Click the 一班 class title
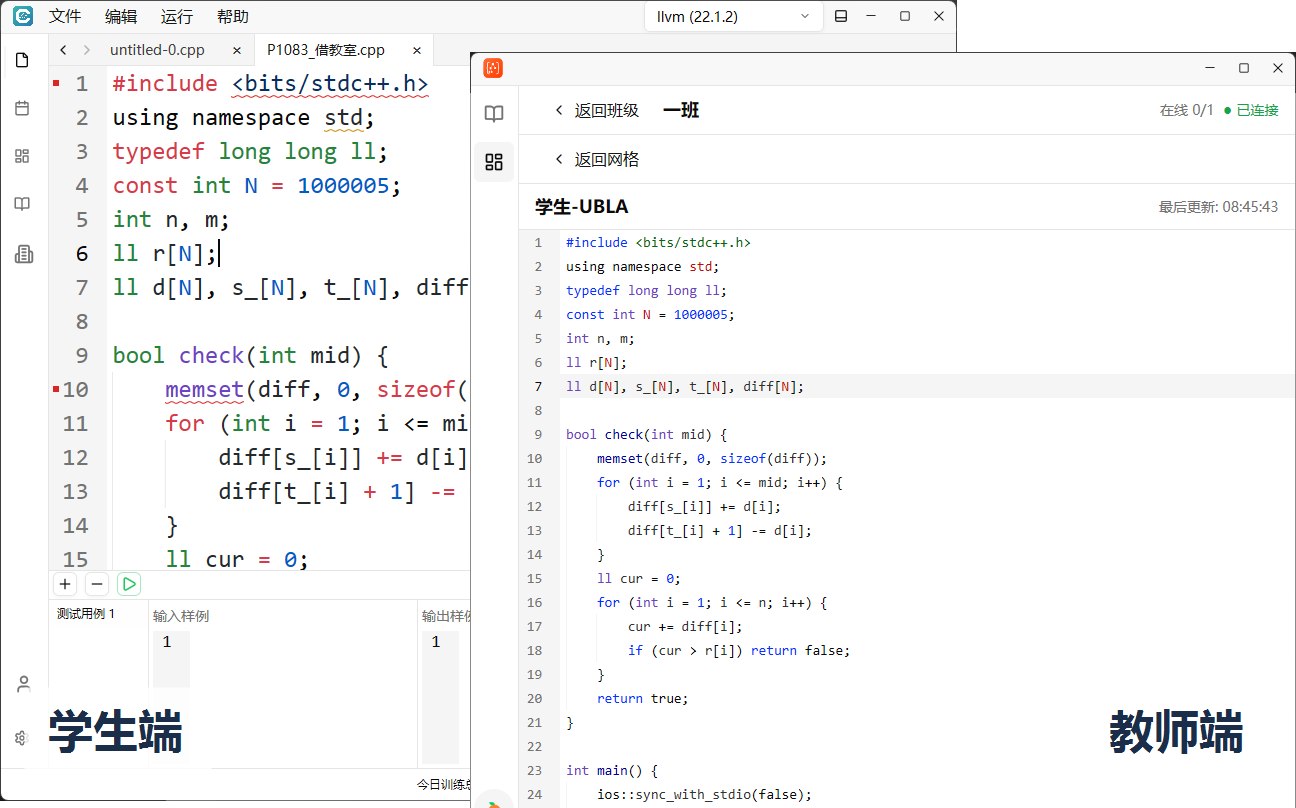 [680, 111]
